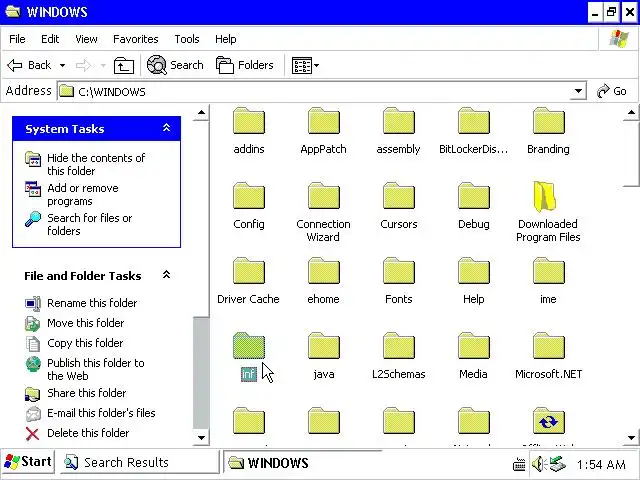Screen dimensions: 640x480
Task: Click the network connection tray icon
Action: 557,464
